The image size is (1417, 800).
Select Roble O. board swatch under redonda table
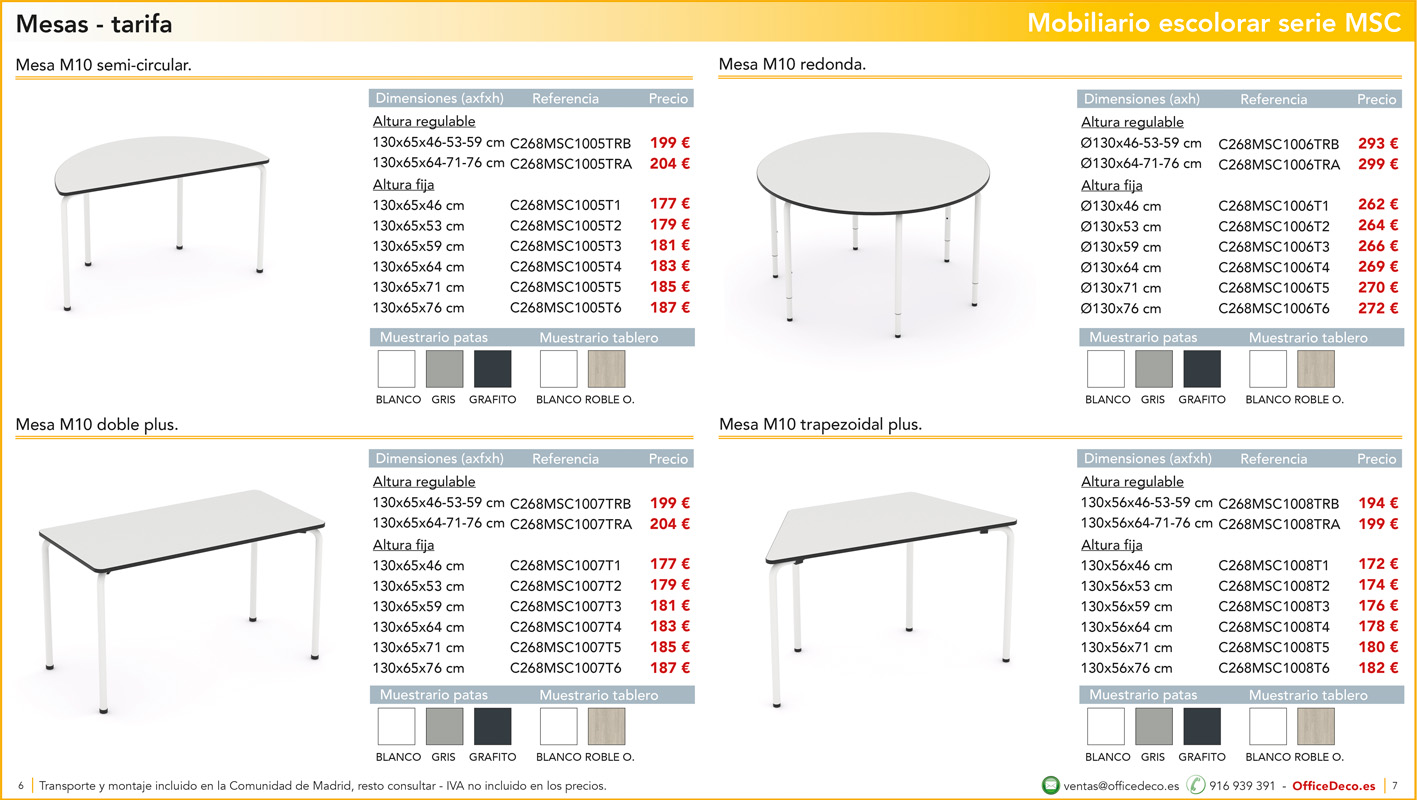1315,369
